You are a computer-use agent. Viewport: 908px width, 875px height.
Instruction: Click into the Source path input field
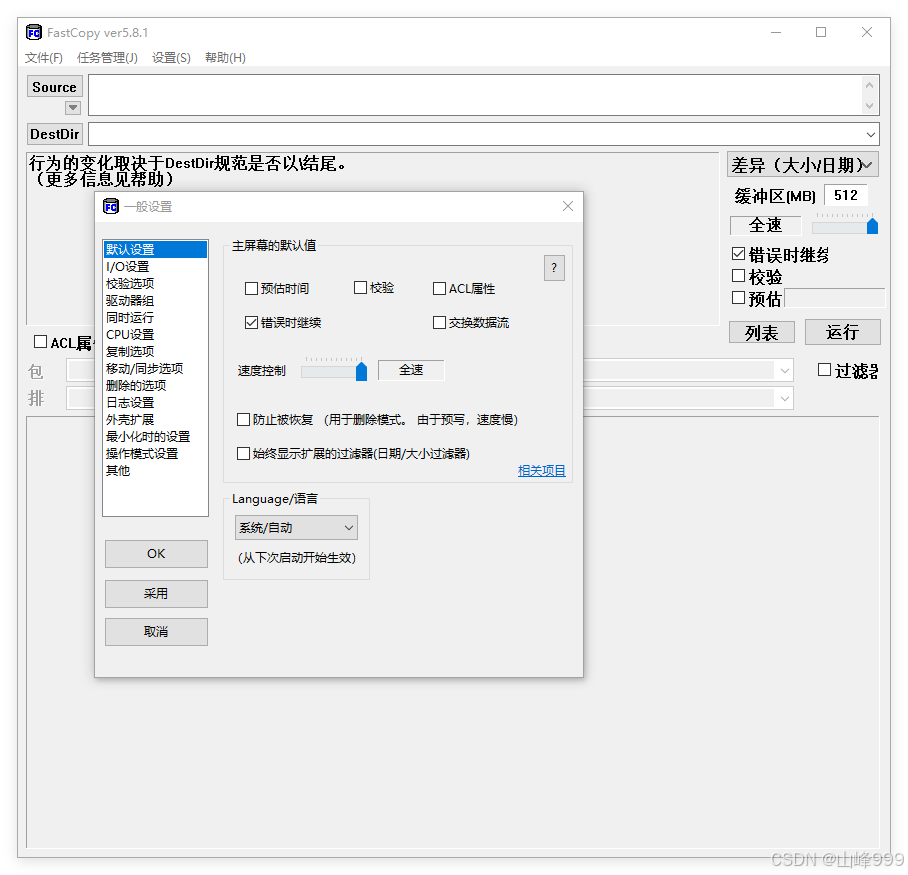pyautogui.click(x=475, y=95)
